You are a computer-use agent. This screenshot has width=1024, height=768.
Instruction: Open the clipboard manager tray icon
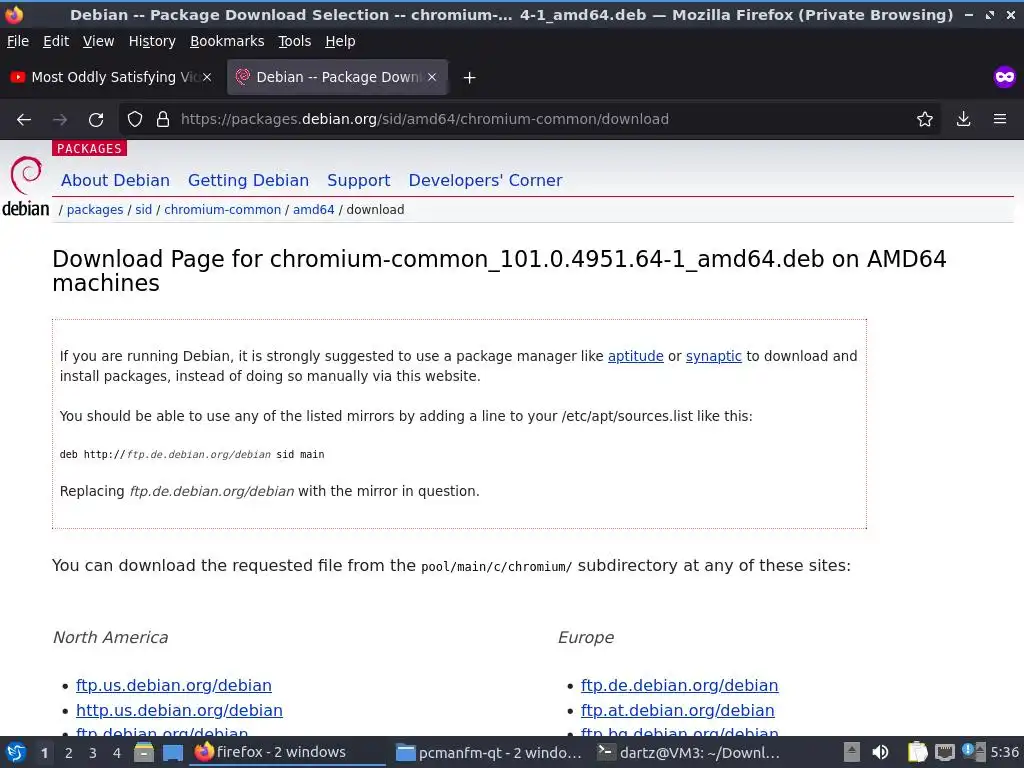tap(917, 752)
